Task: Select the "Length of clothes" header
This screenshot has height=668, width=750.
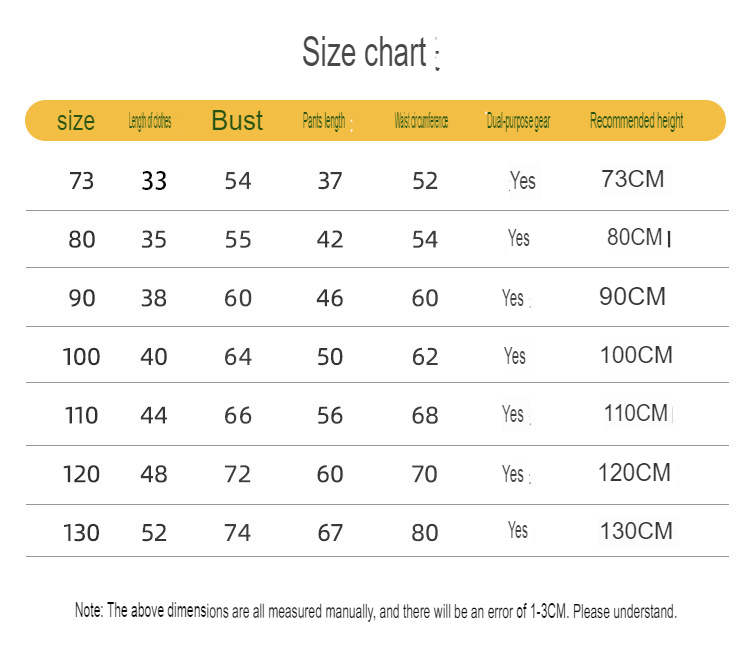Action: 150,122
